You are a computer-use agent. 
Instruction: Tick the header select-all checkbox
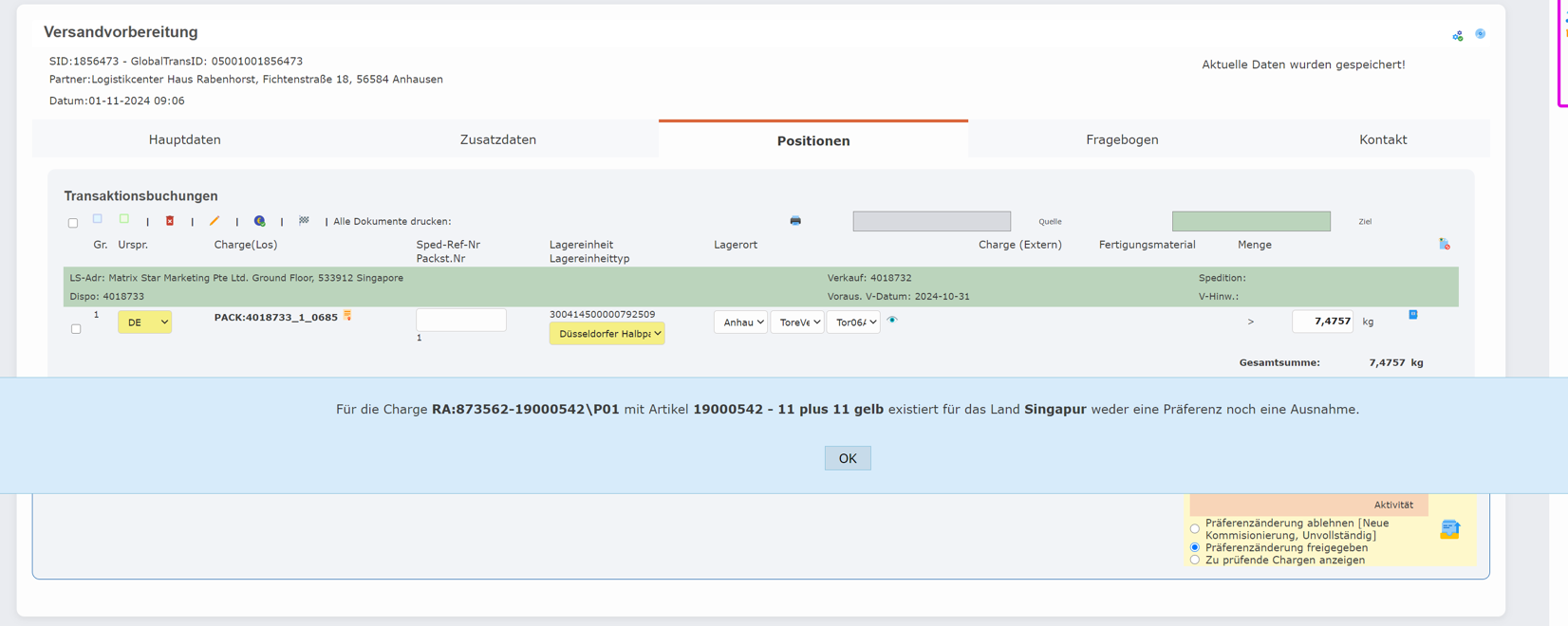coord(73,224)
